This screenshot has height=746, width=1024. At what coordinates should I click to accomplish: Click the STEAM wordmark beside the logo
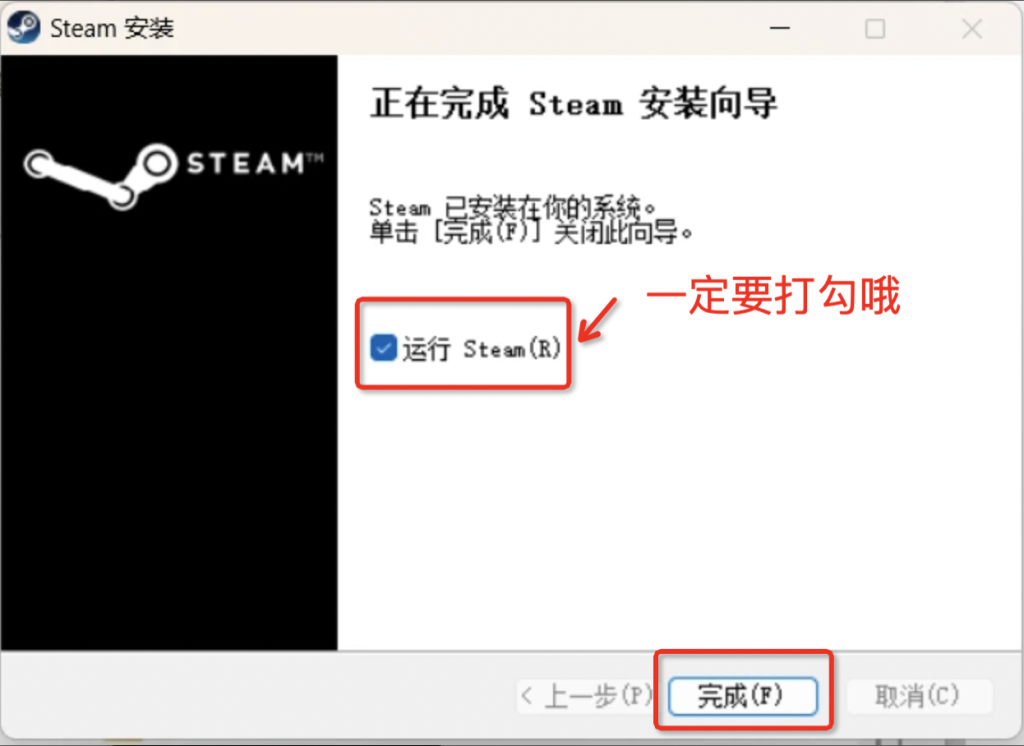click(246, 163)
